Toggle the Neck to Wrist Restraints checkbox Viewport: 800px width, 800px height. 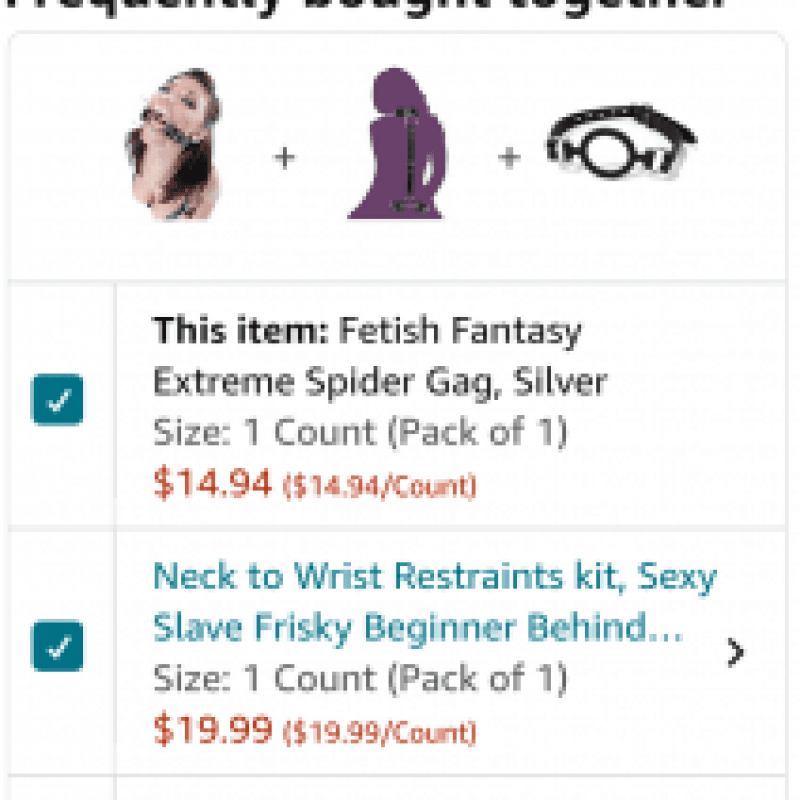(x=58, y=646)
